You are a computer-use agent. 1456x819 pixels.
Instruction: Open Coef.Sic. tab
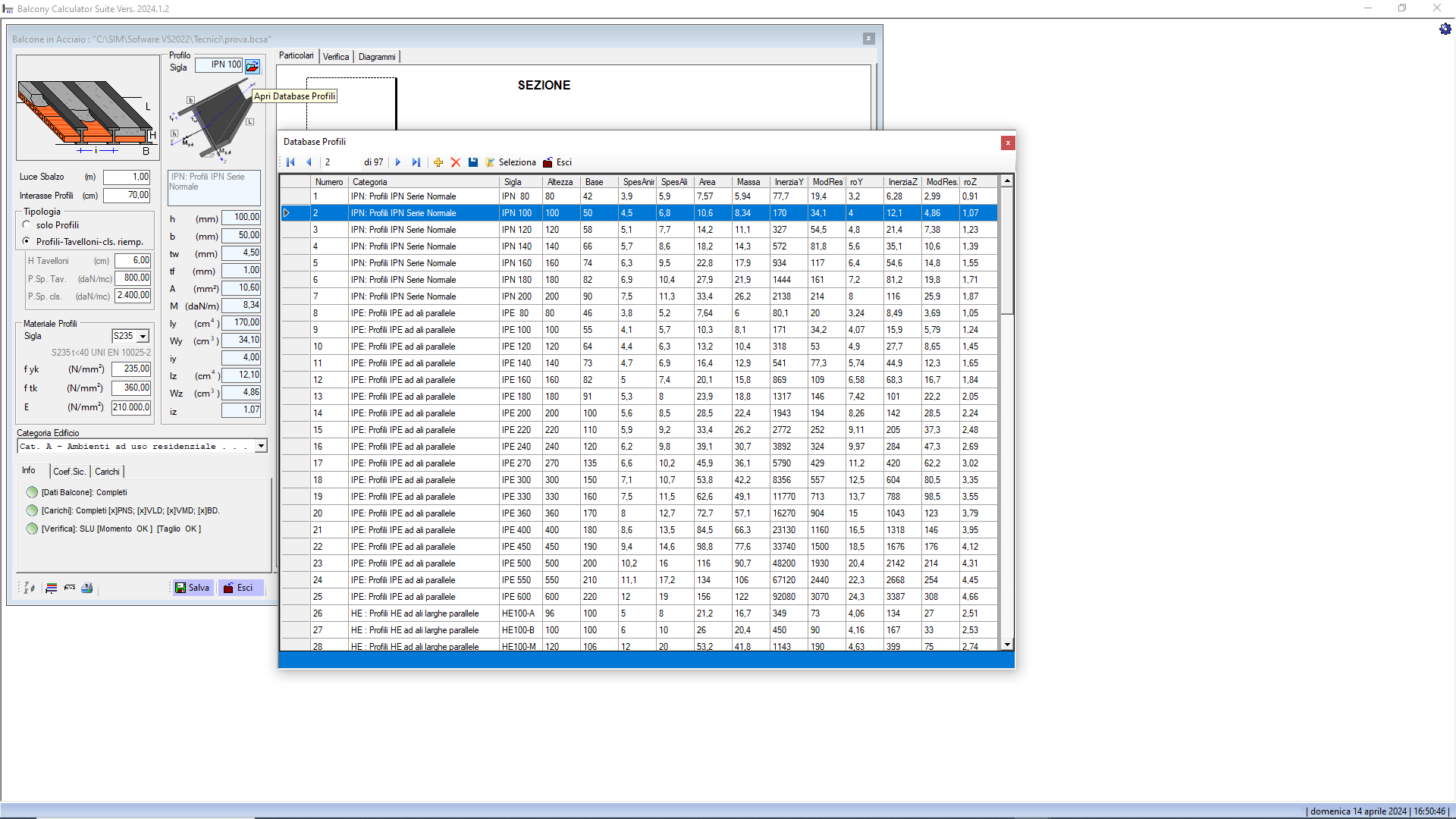pyautogui.click(x=69, y=472)
